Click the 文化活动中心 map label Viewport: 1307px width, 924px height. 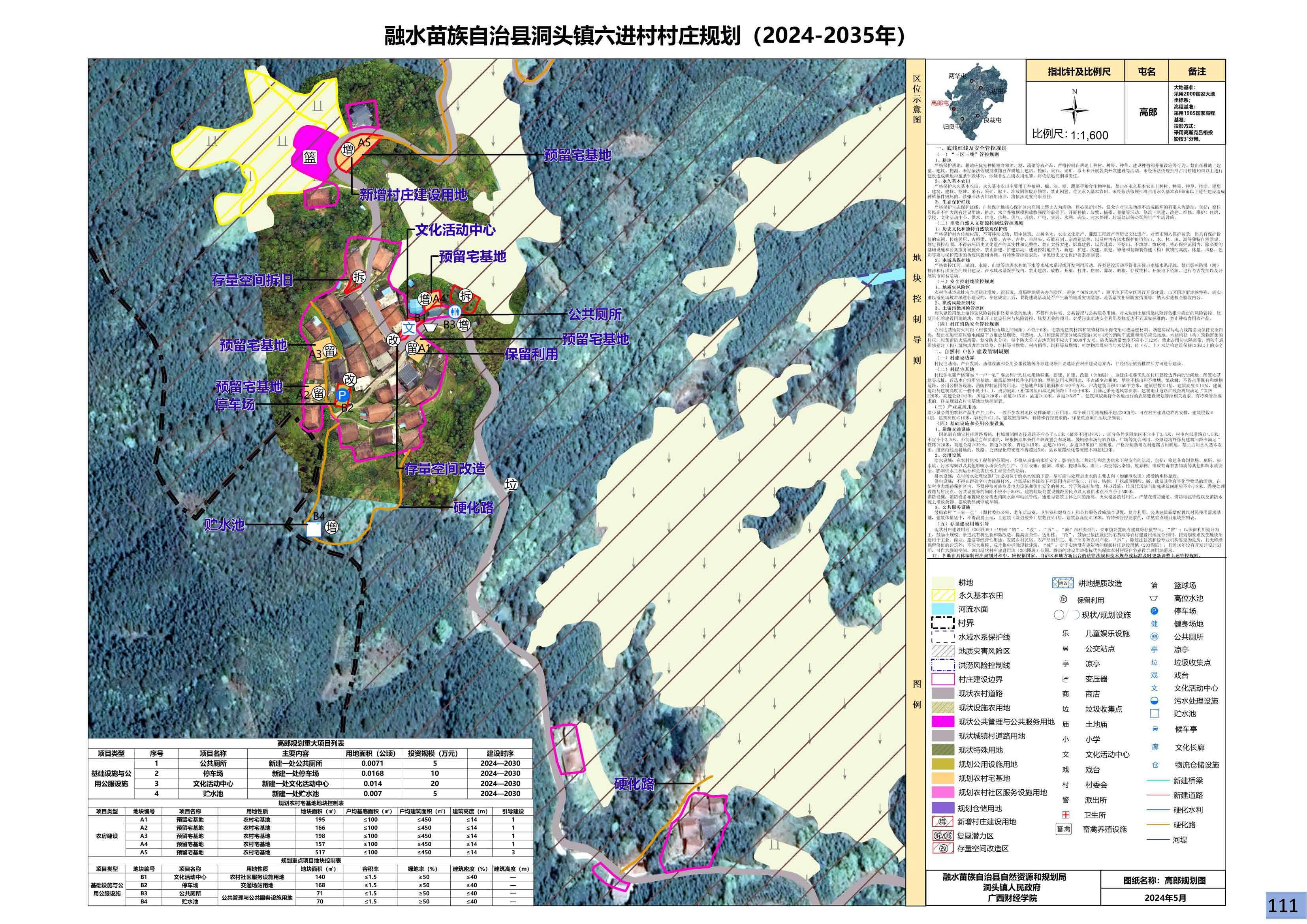click(455, 230)
